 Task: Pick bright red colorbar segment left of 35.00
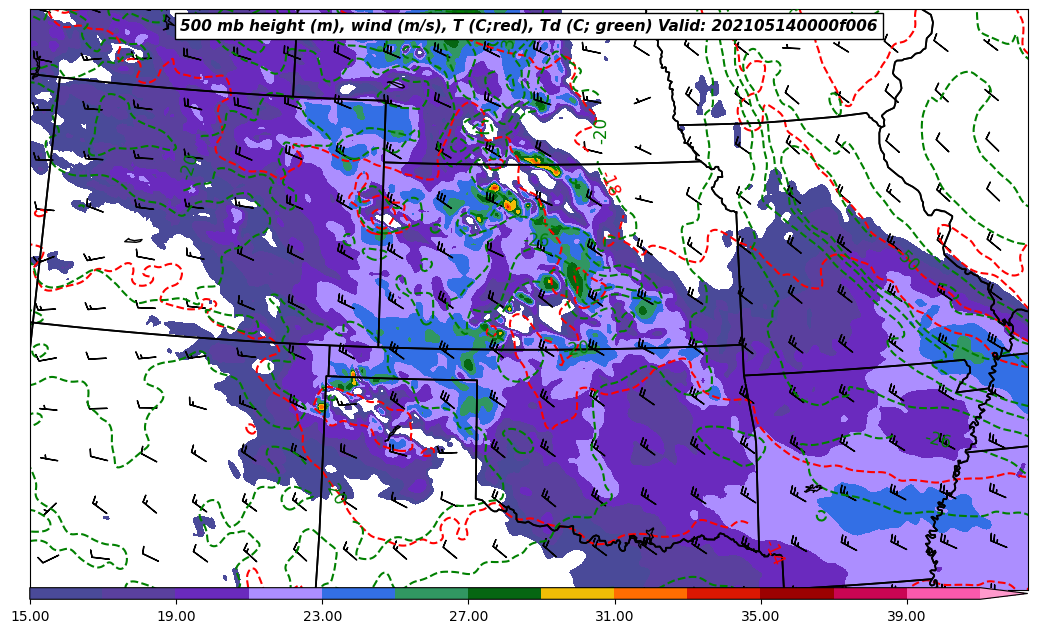723,594
